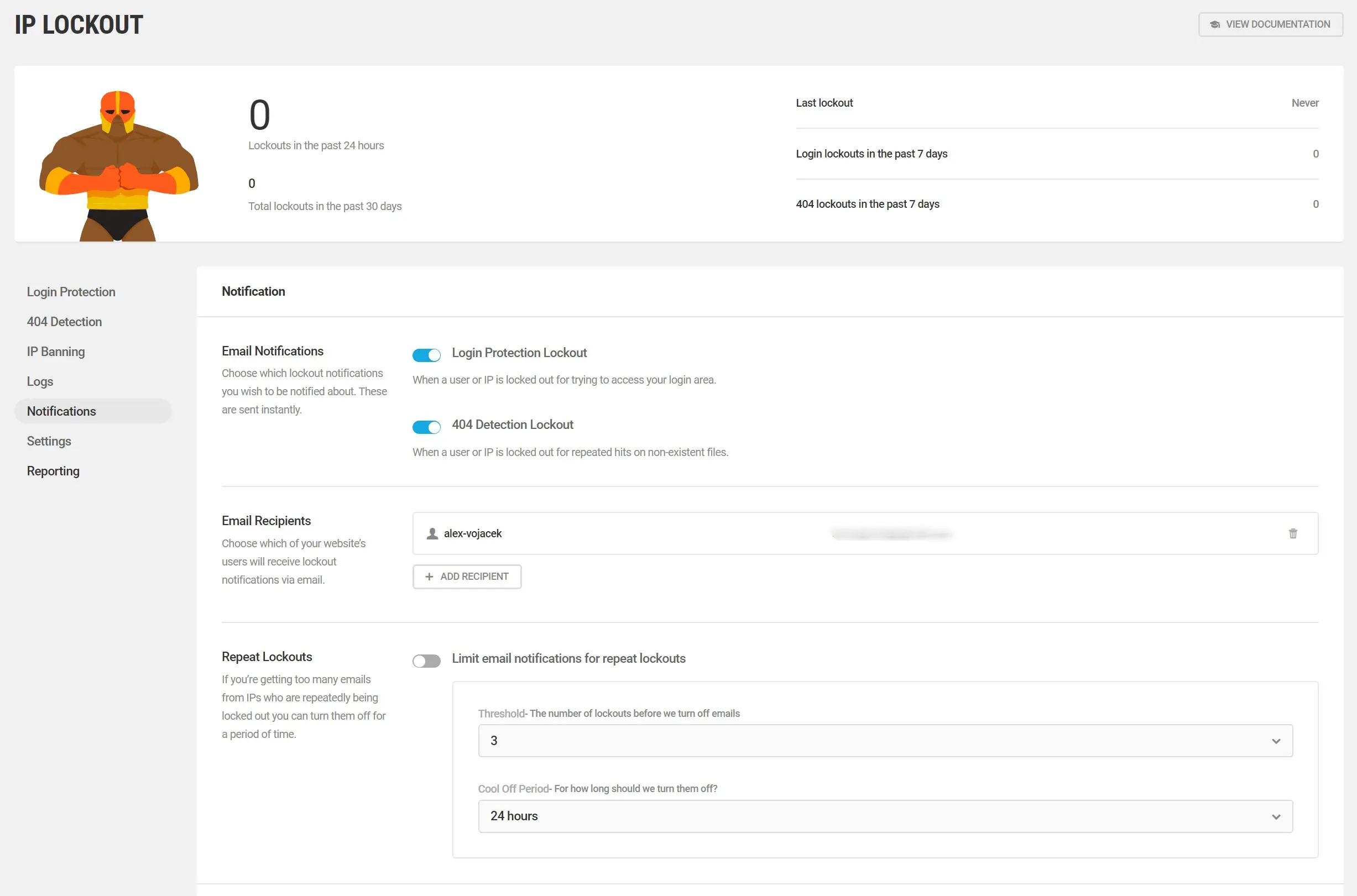The image size is (1357, 896).
Task: Expand the Cool Off Period 24 hours dropdown
Action: coord(885,816)
